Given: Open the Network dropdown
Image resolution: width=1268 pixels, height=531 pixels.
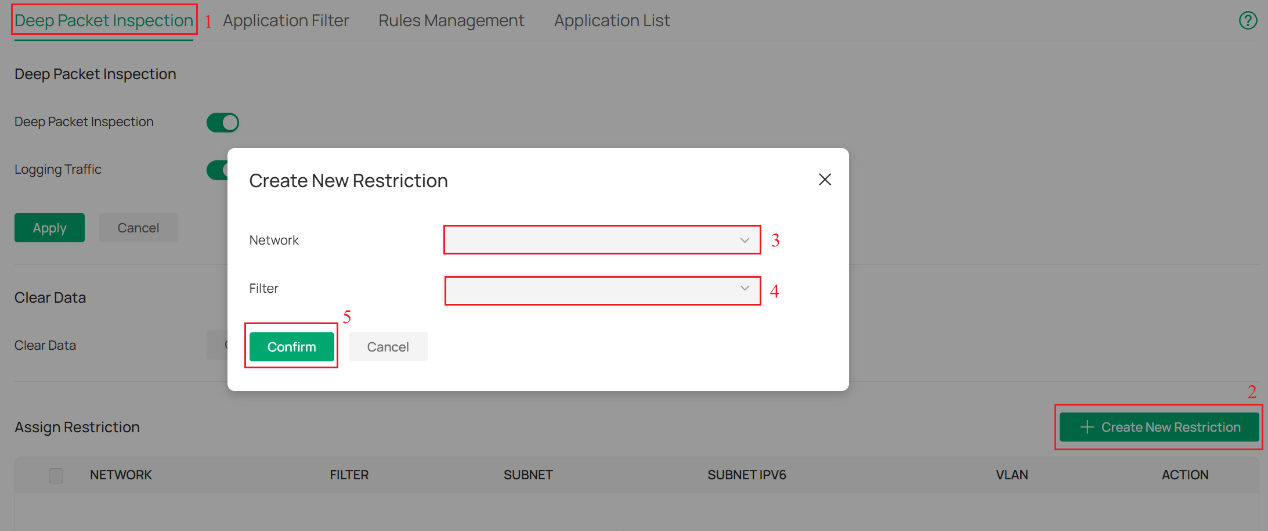Looking at the screenshot, I should tap(603, 240).
